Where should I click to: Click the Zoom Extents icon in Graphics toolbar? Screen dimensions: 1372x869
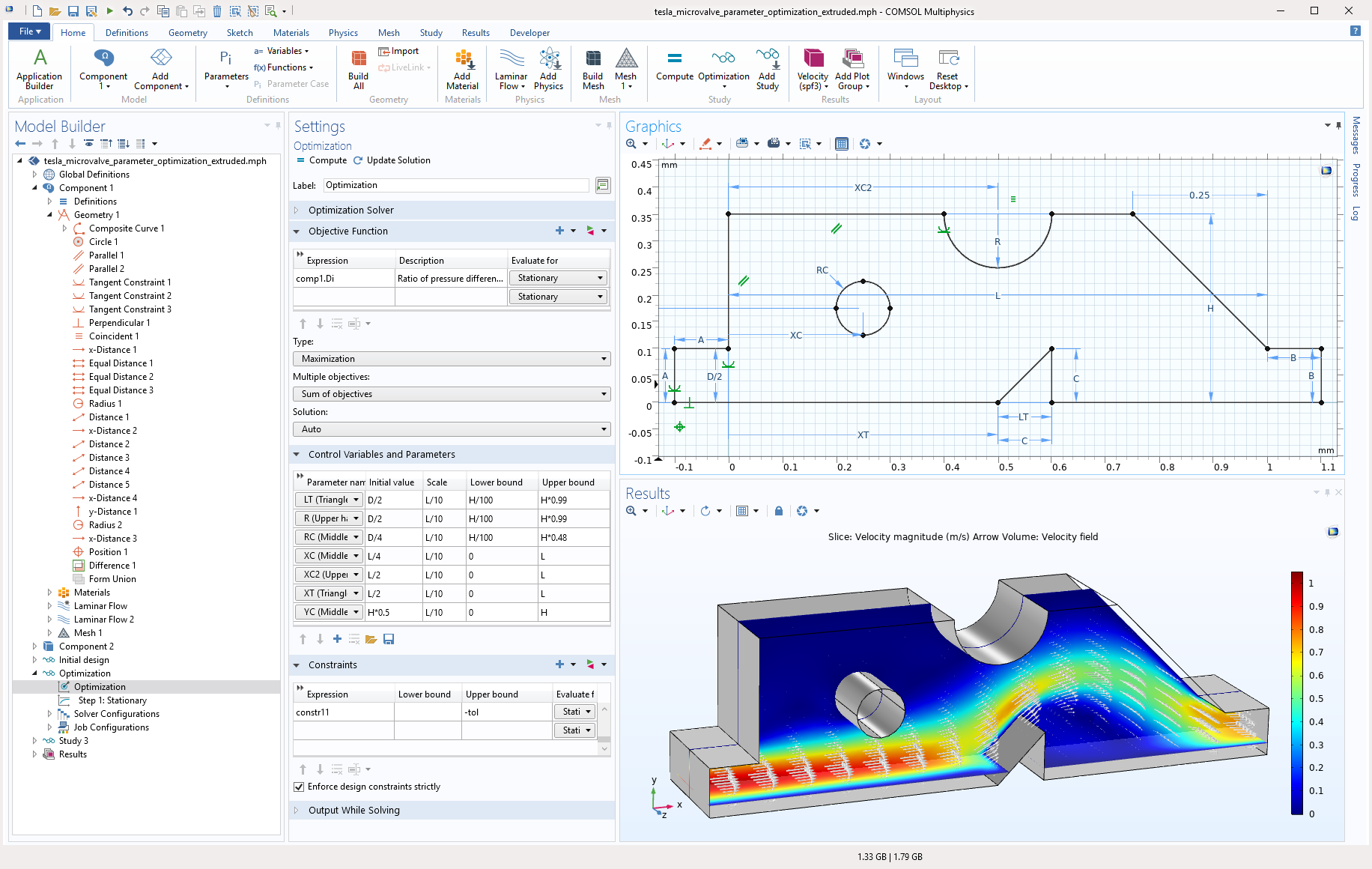click(631, 143)
